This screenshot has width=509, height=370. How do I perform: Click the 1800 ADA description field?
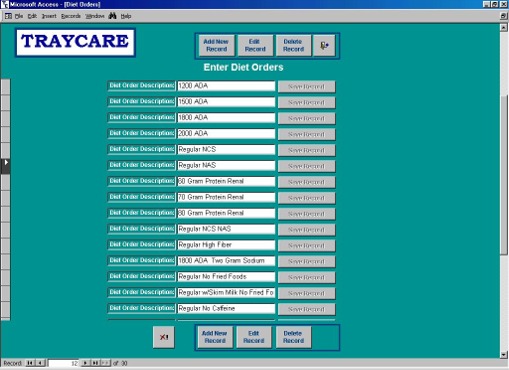click(226, 118)
